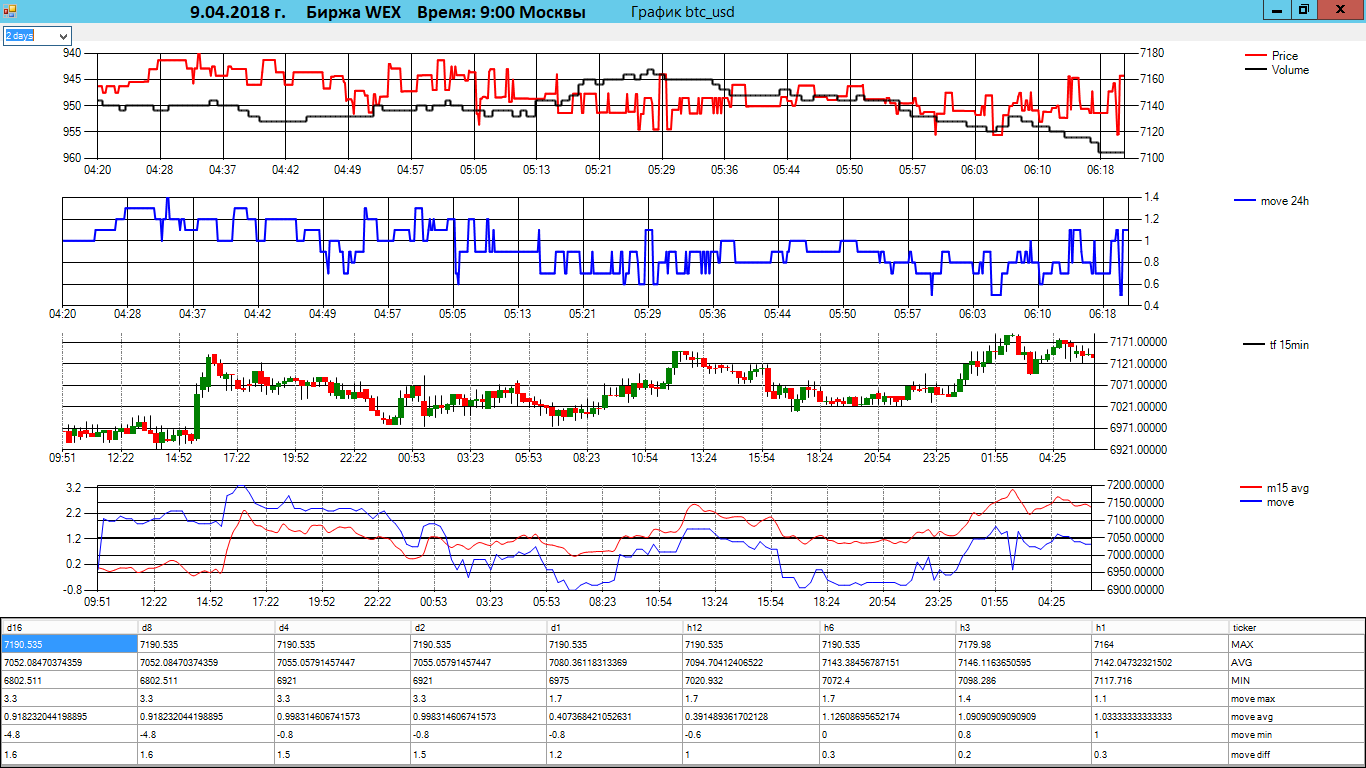The height and width of the screenshot is (768, 1366).
Task: Select the h3 move max cell 1.4
Action: (x=1023, y=699)
